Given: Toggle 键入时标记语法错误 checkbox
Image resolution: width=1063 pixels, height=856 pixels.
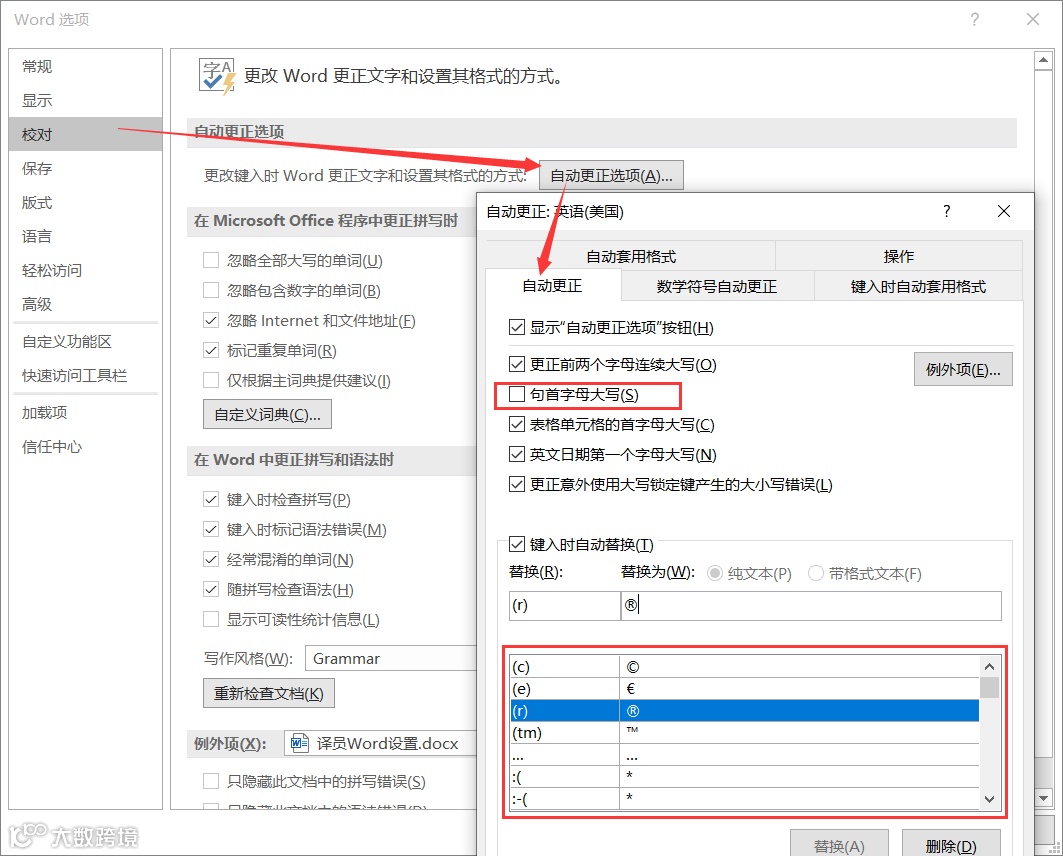Looking at the screenshot, I should (211, 529).
